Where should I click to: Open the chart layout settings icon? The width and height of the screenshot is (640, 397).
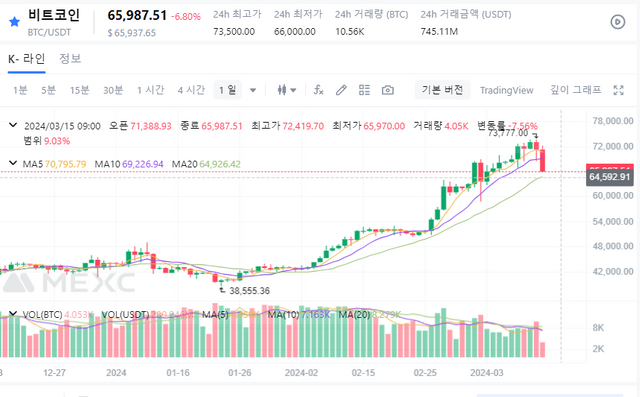pos(364,90)
